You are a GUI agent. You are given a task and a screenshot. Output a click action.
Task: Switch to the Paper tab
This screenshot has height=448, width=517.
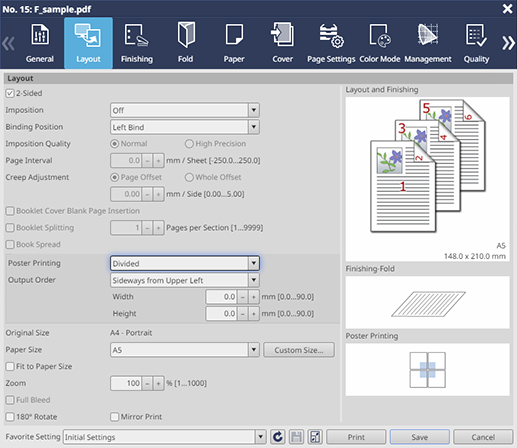234,43
